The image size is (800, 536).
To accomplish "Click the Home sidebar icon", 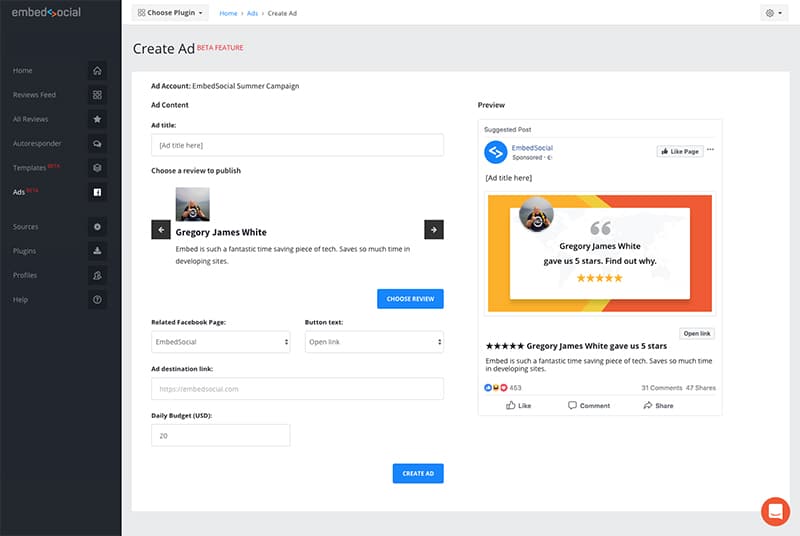I will [97, 70].
